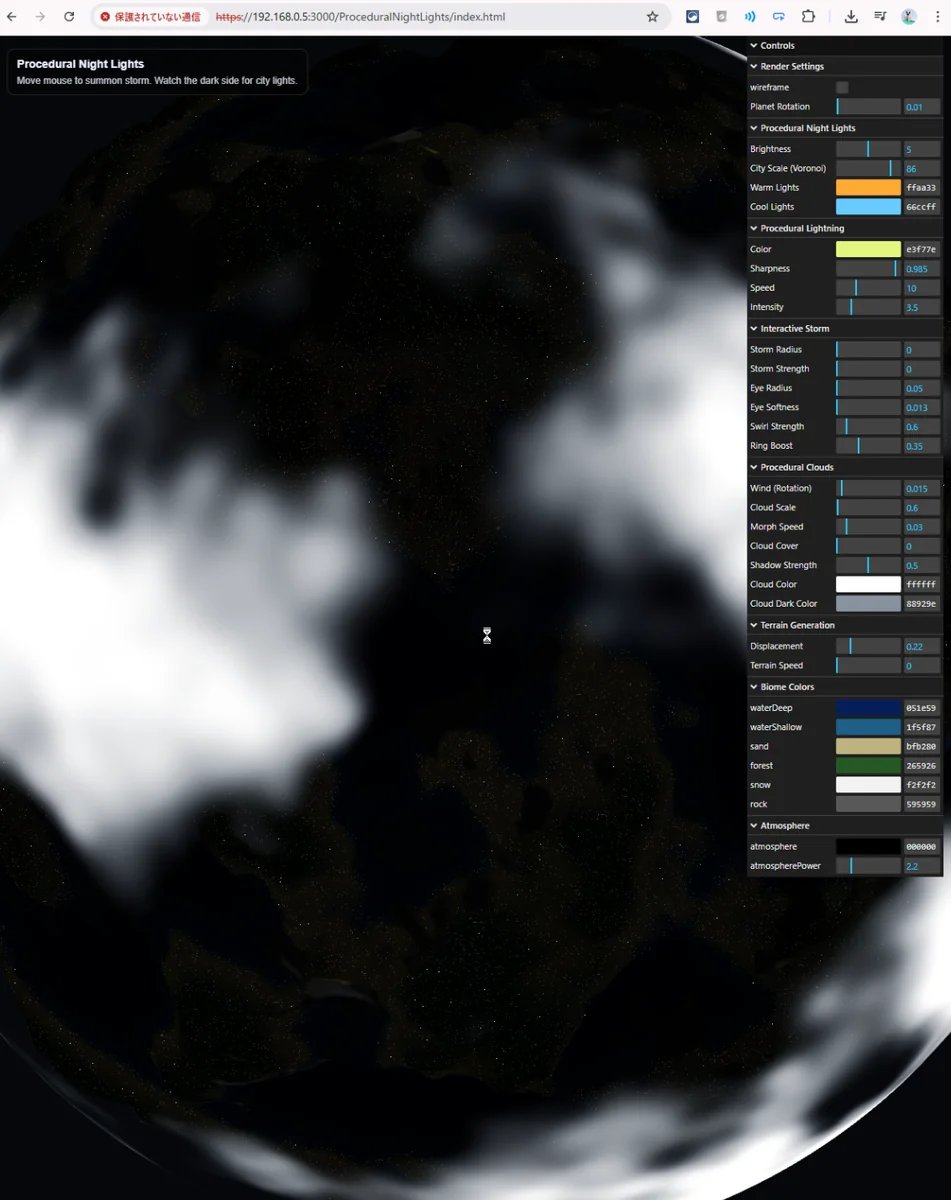Pick the Cool Lights color swatch
Viewport: 951px width, 1200px height.
pos(868,207)
